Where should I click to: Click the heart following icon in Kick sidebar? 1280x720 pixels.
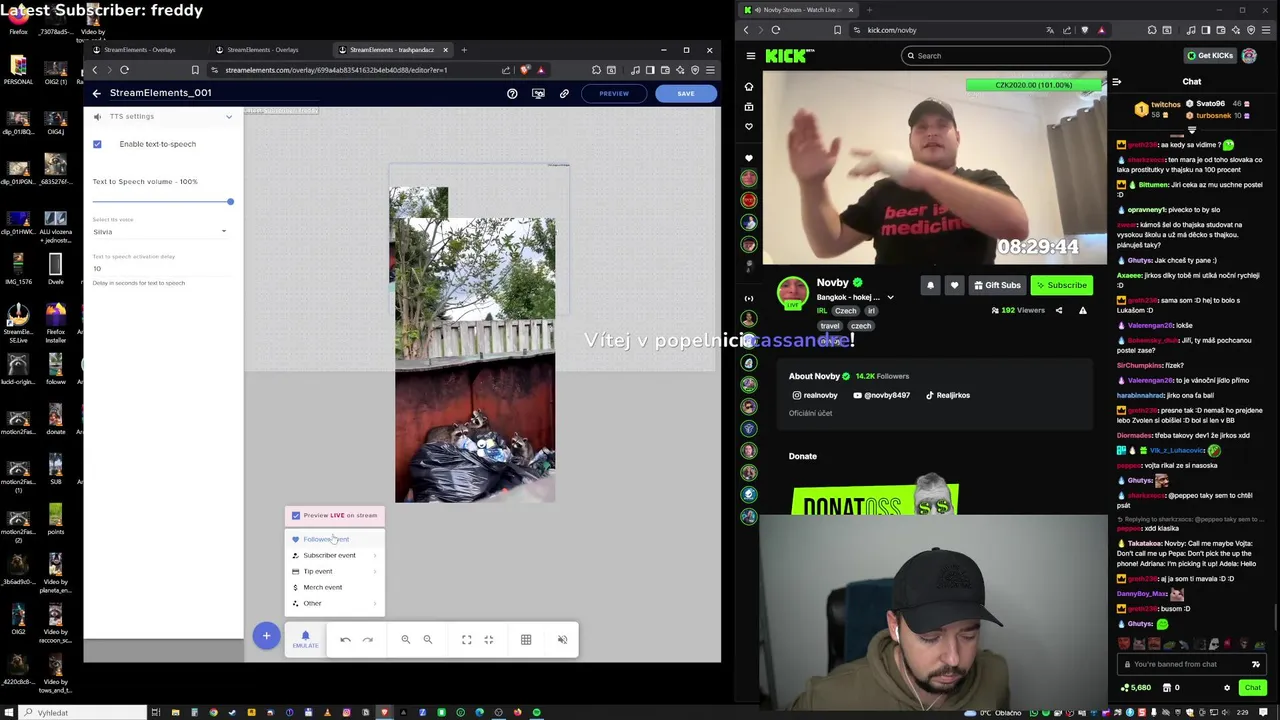(x=749, y=127)
